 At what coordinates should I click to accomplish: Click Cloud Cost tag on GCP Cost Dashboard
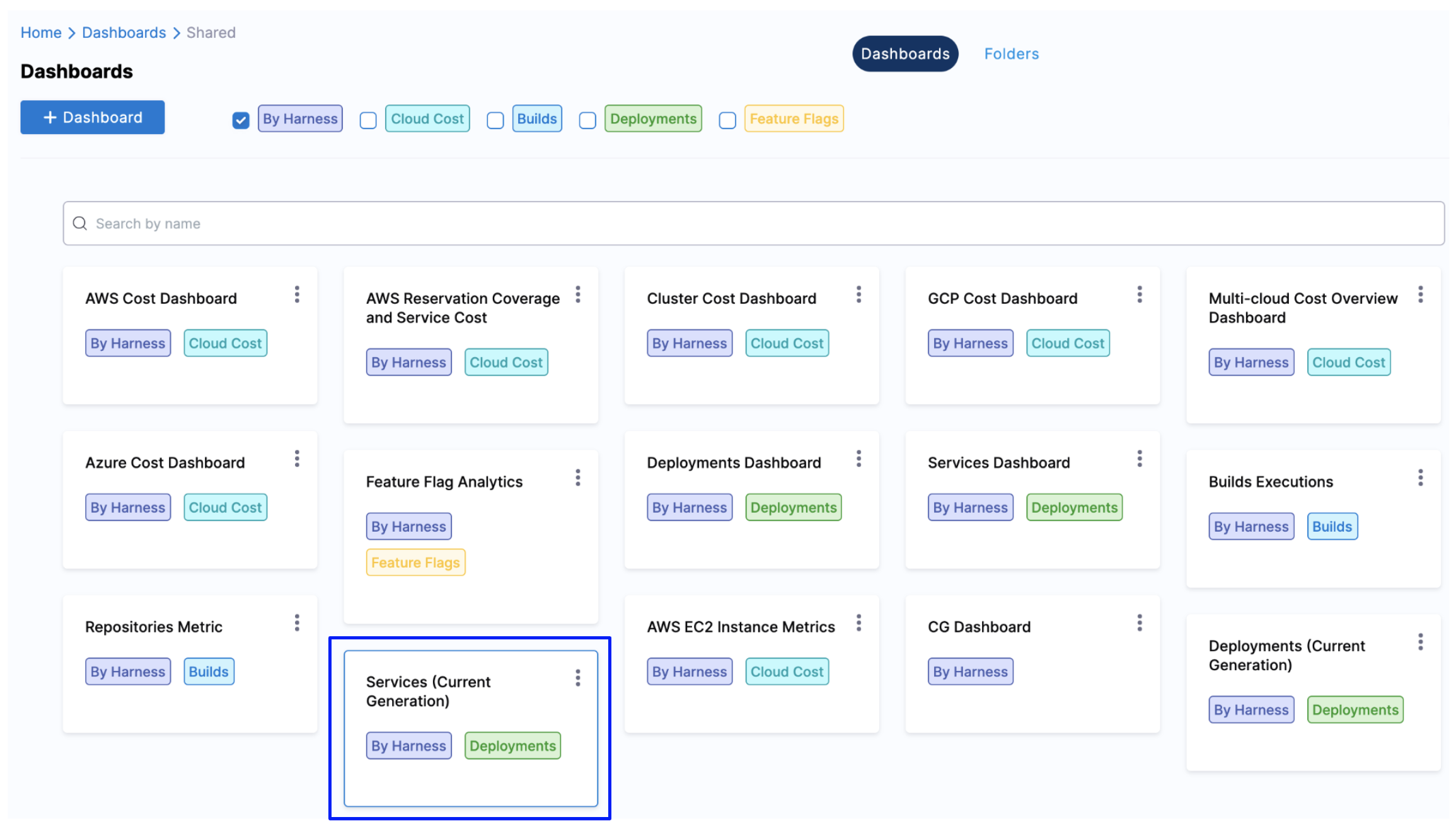(1068, 343)
